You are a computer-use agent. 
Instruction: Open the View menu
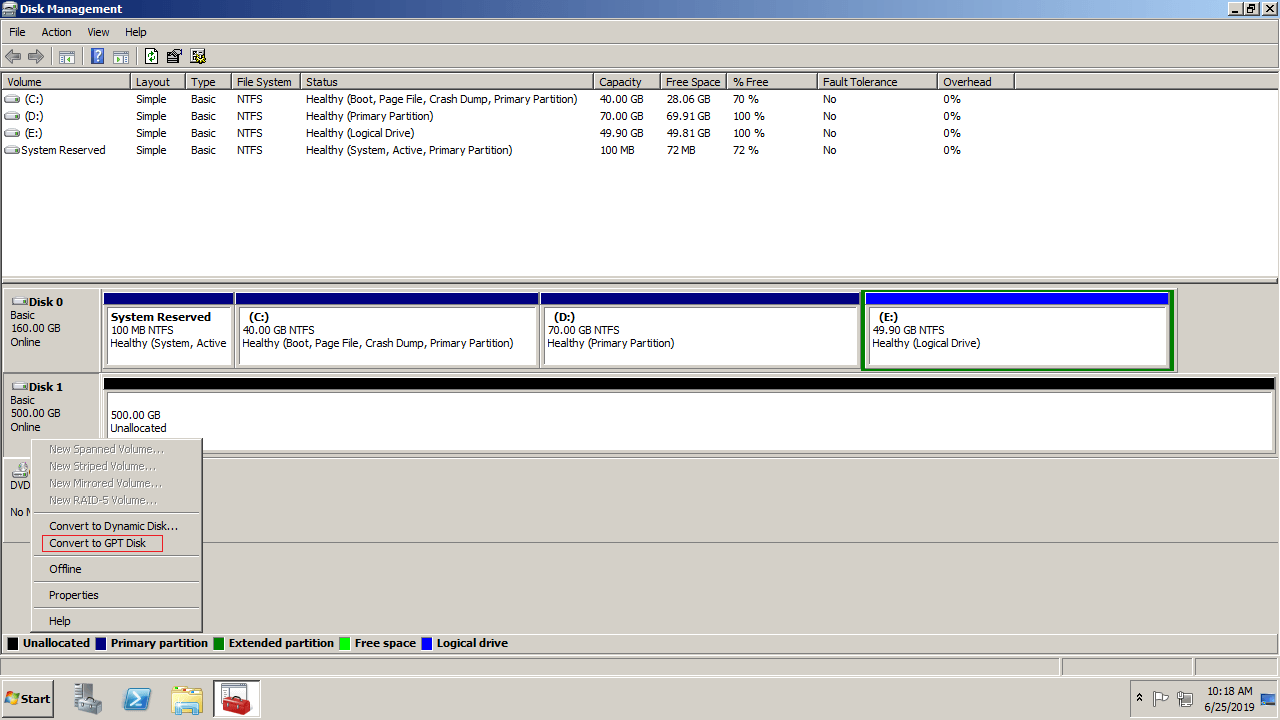coord(98,32)
